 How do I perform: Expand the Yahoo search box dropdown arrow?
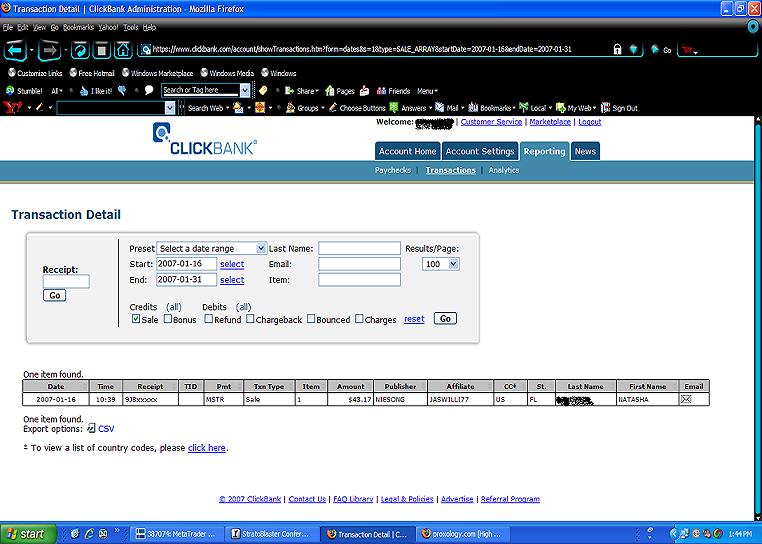[170, 108]
